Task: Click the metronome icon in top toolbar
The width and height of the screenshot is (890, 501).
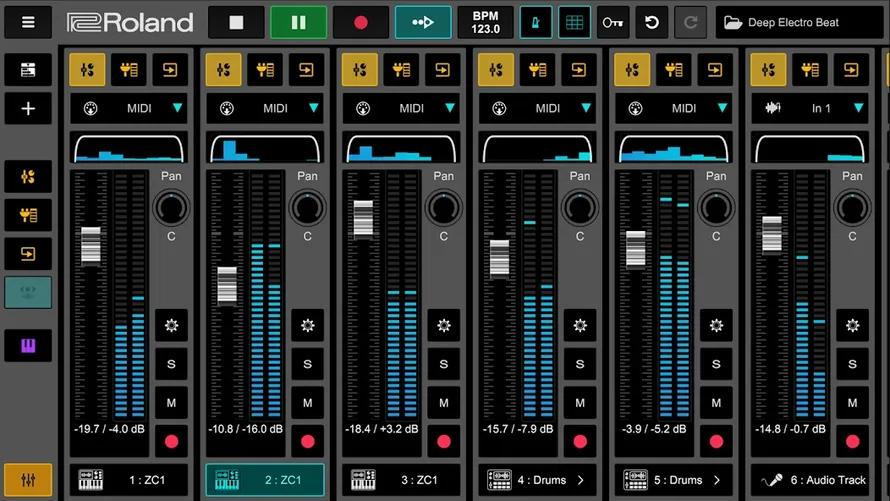Action: coord(535,22)
